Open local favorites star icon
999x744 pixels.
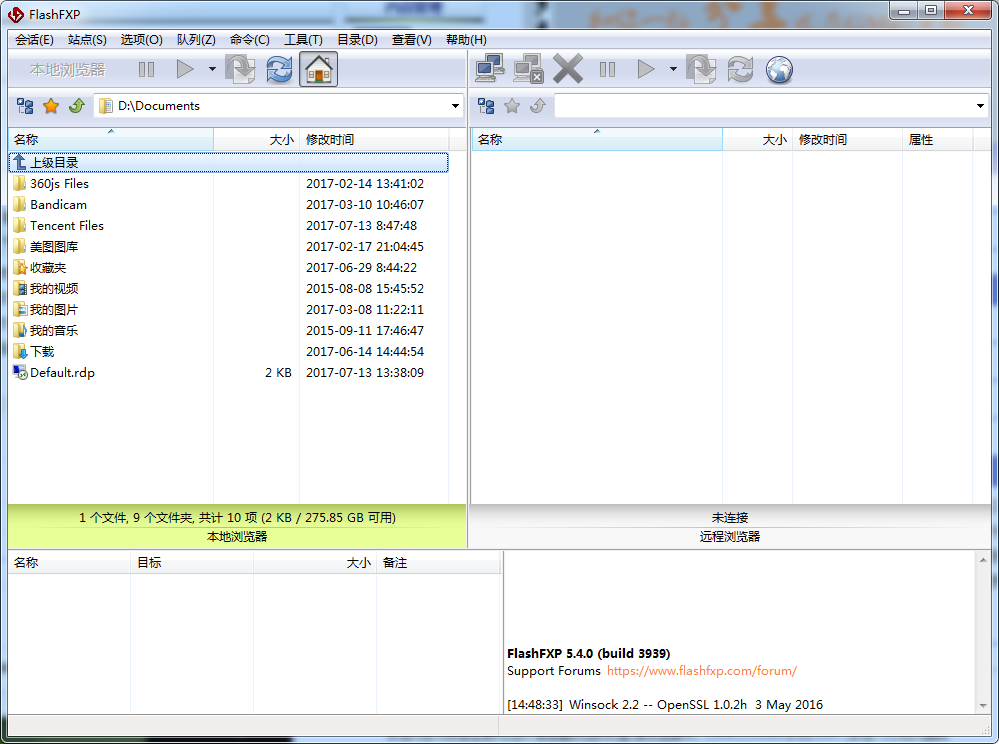(51, 106)
